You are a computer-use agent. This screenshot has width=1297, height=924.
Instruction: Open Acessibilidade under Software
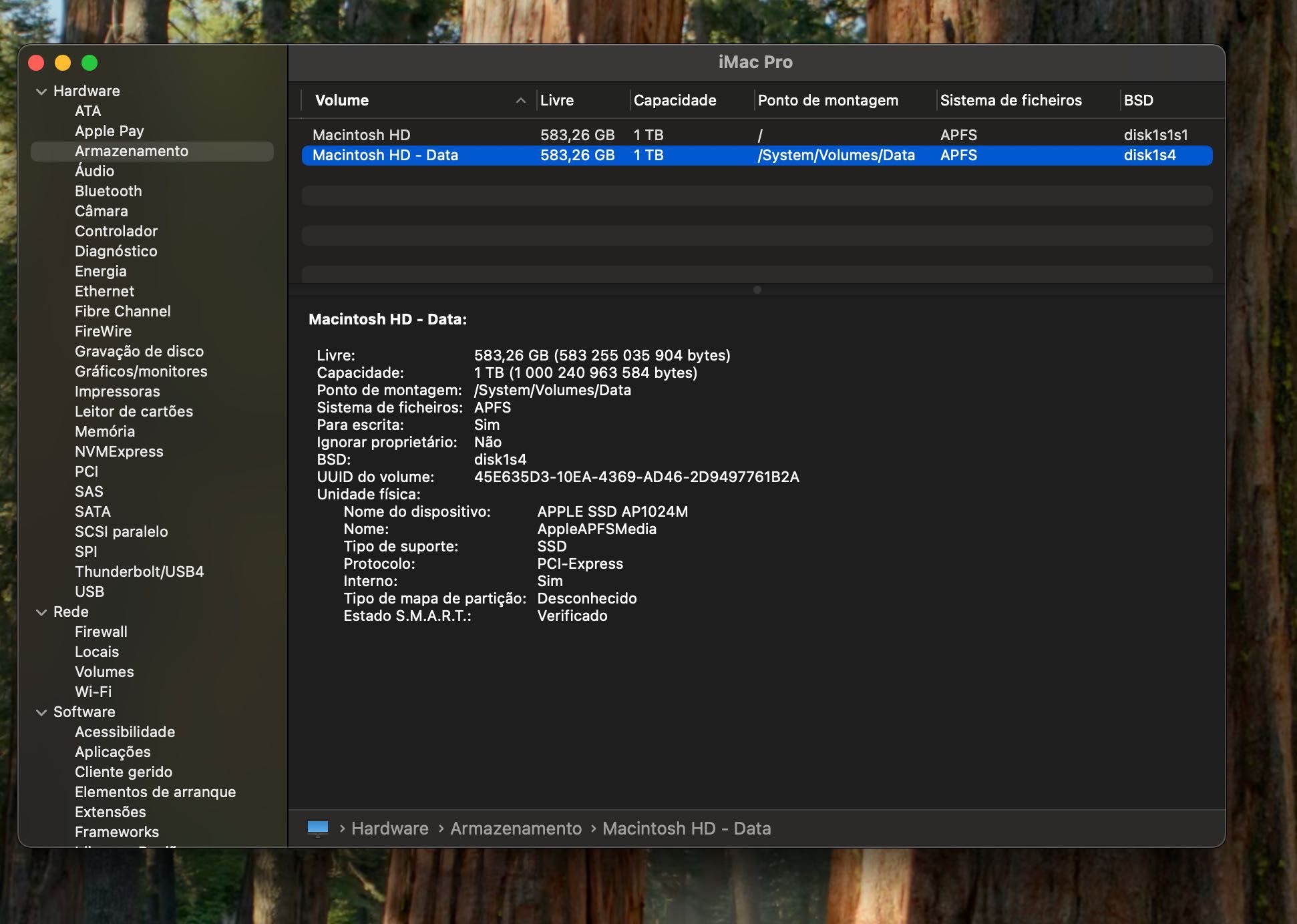pyautogui.click(x=125, y=732)
